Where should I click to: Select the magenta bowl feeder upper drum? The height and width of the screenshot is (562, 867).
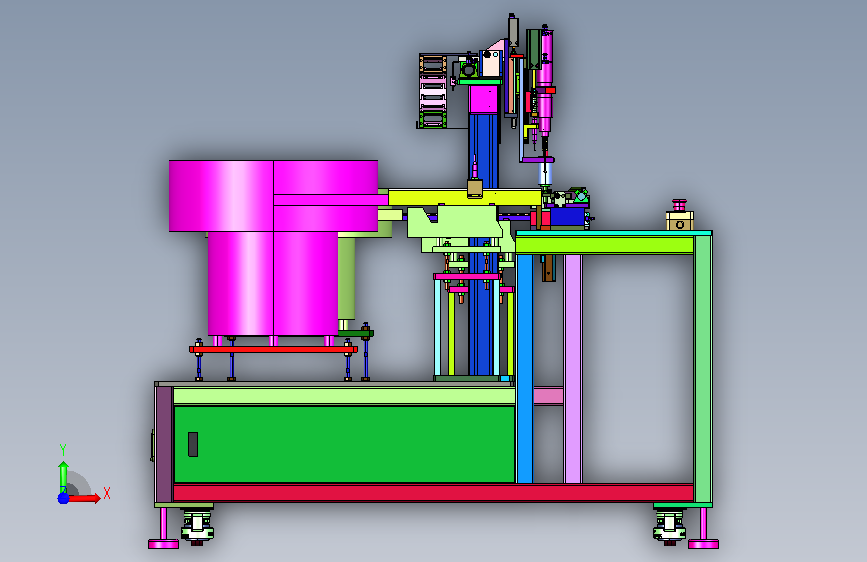[273, 196]
